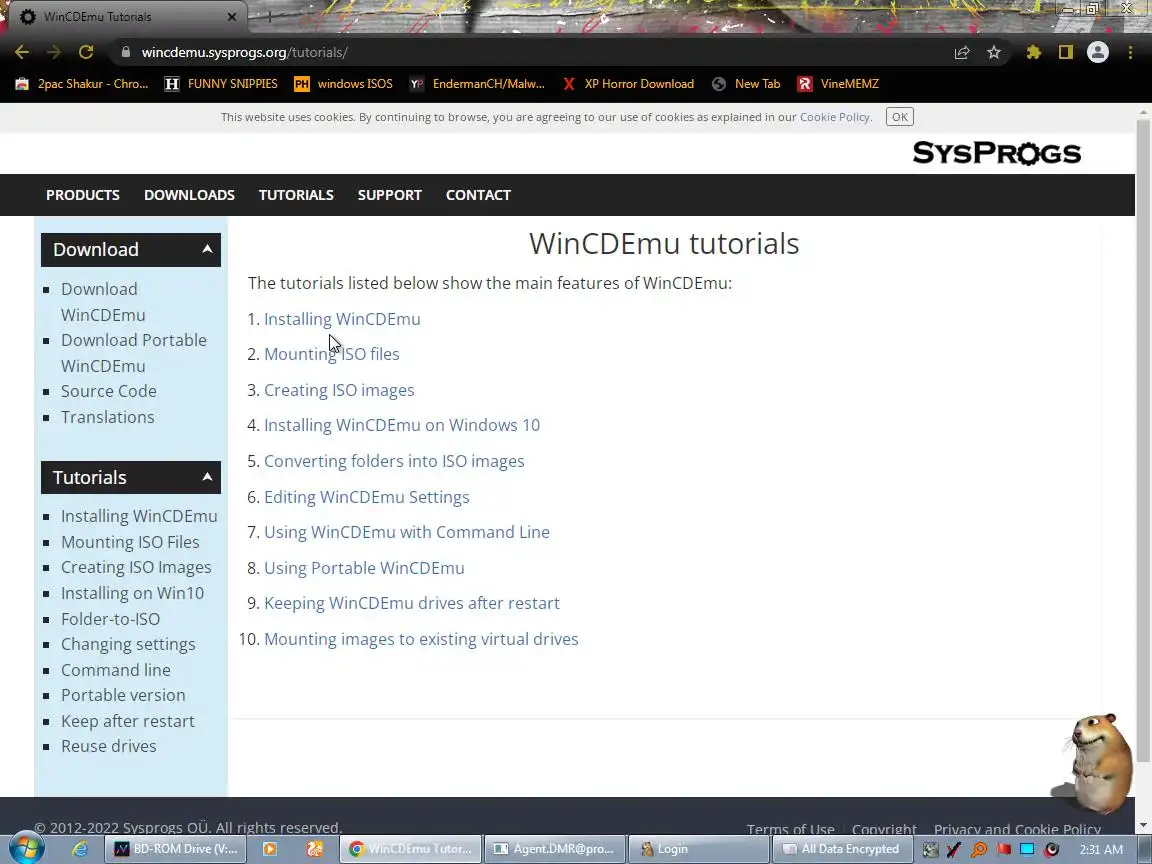Open the Translations sidebar link

tap(108, 417)
